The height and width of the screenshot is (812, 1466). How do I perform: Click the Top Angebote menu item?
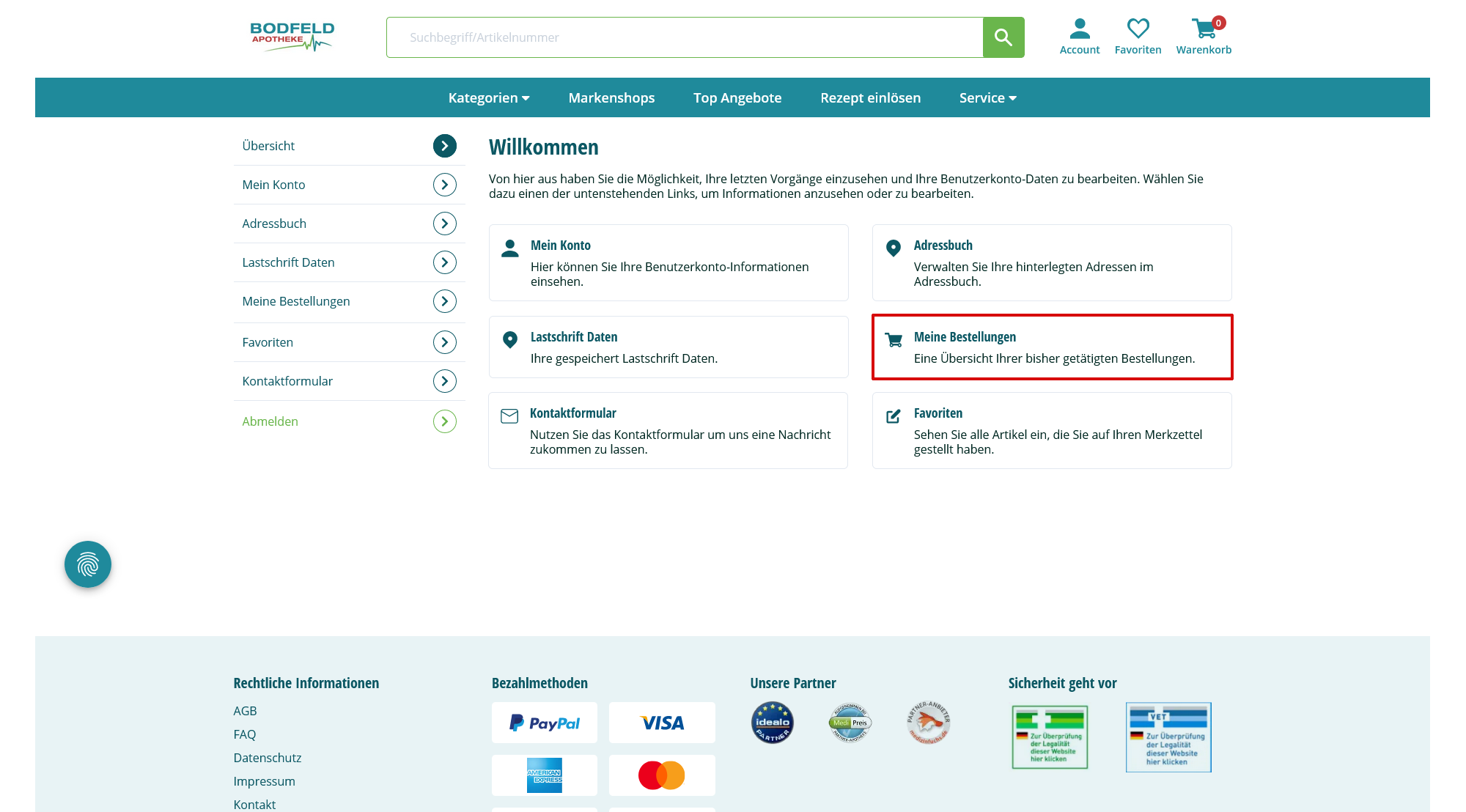[x=737, y=97]
